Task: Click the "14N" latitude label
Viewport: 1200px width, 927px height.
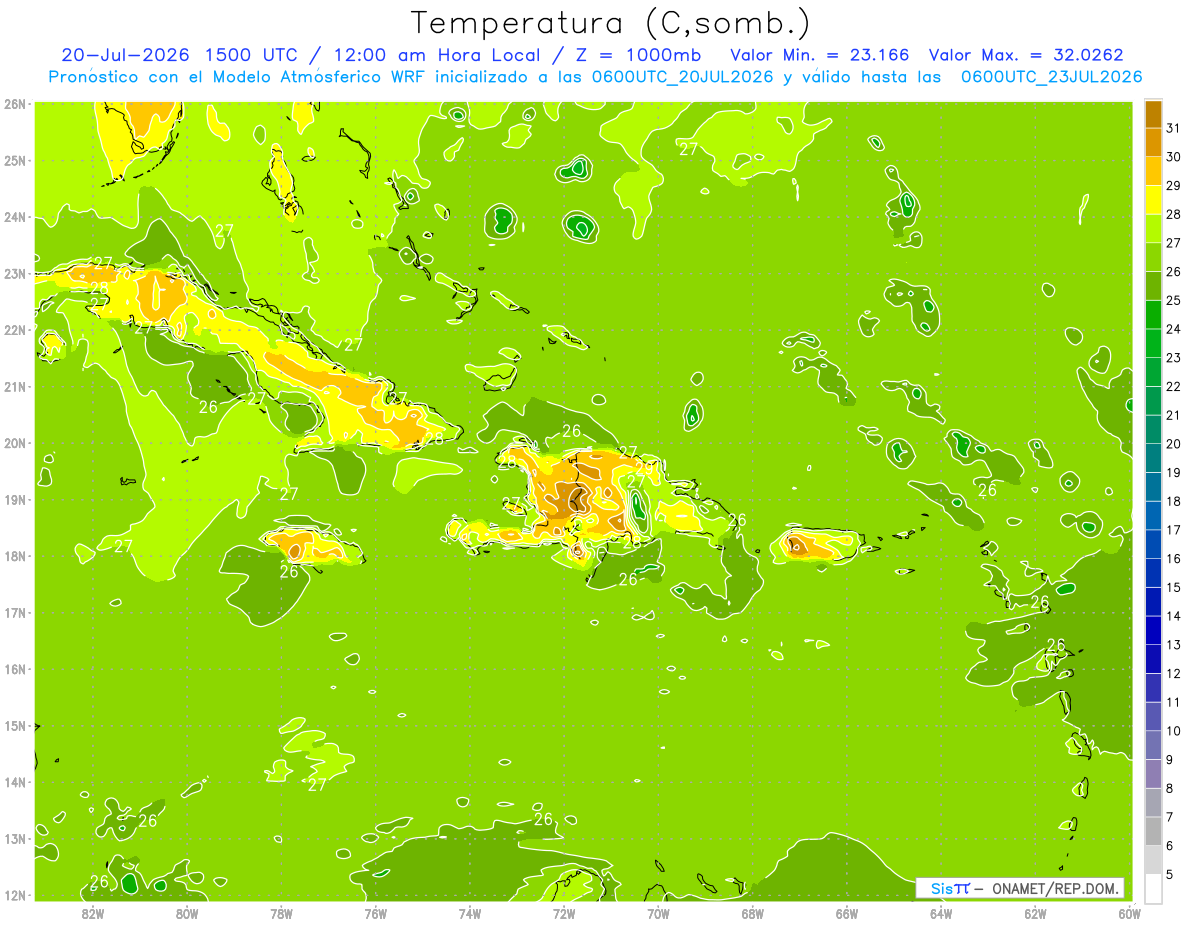Action: coord(15,782)
